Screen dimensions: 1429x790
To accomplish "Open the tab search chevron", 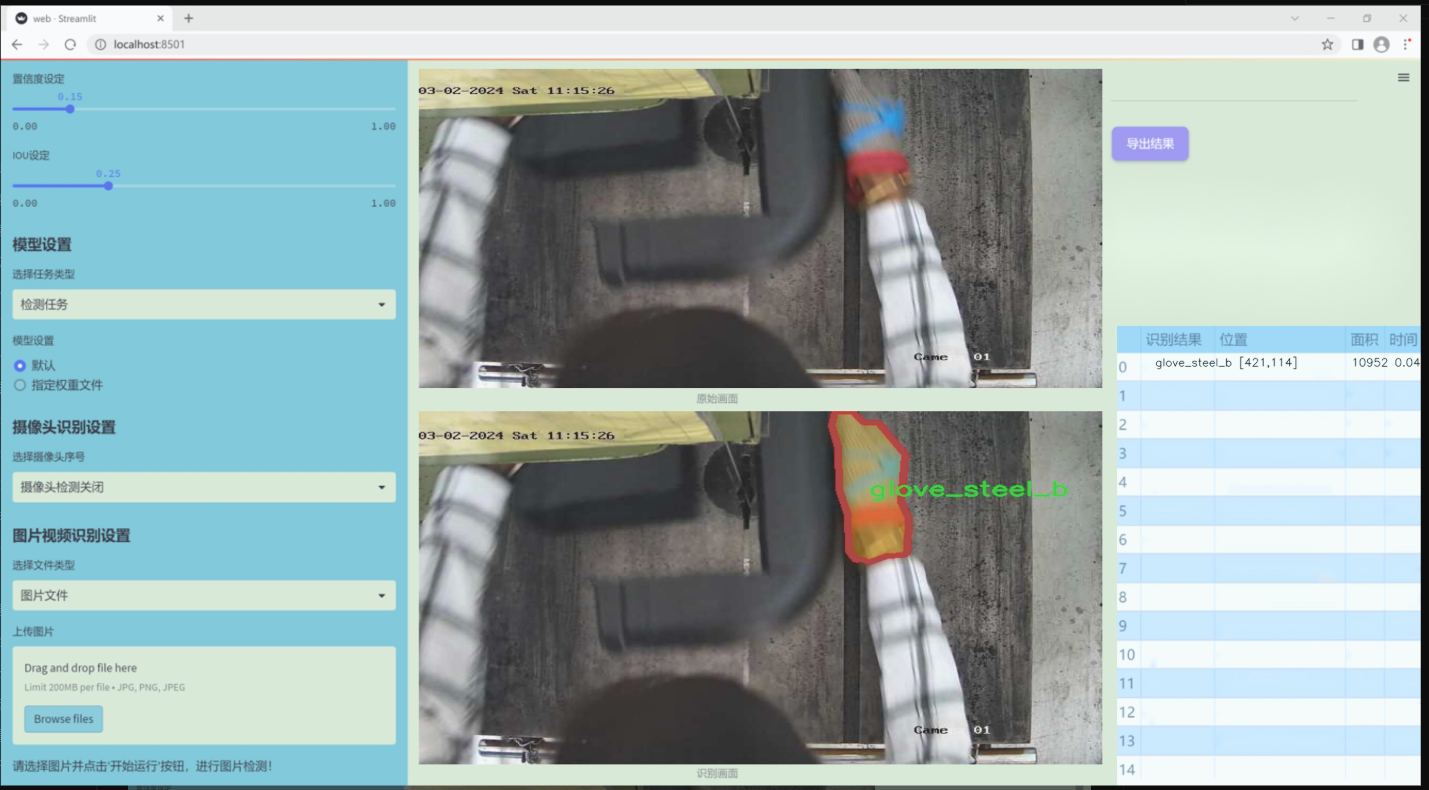I will click(1294, 18).
